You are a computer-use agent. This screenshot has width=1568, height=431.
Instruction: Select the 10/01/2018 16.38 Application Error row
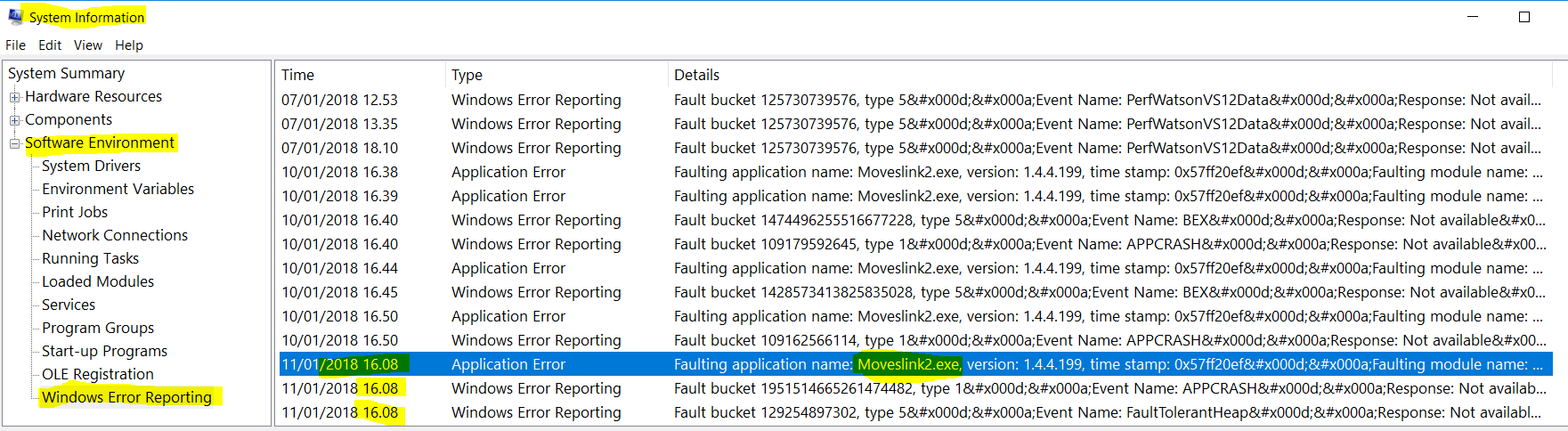(914, 172)
